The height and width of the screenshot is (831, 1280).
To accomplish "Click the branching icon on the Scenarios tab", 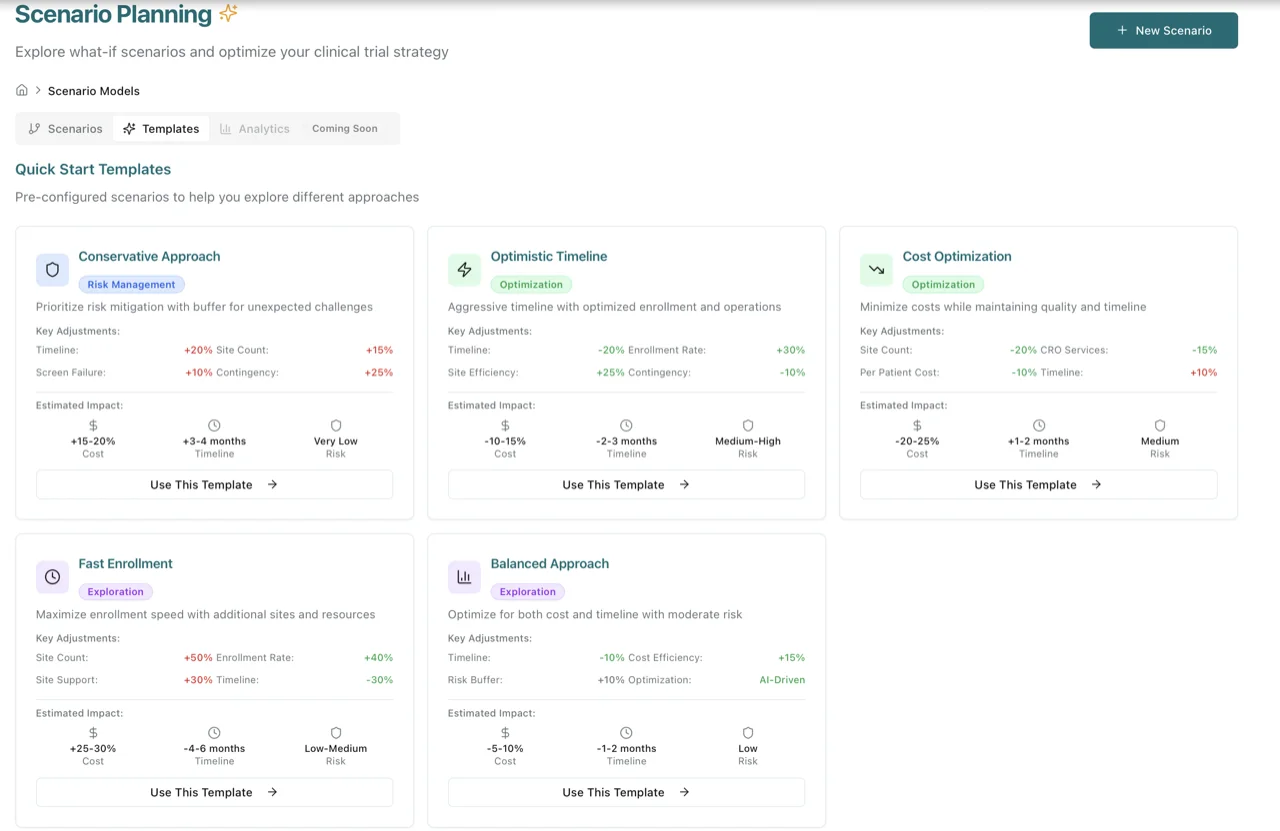I will tap(35, 128).
